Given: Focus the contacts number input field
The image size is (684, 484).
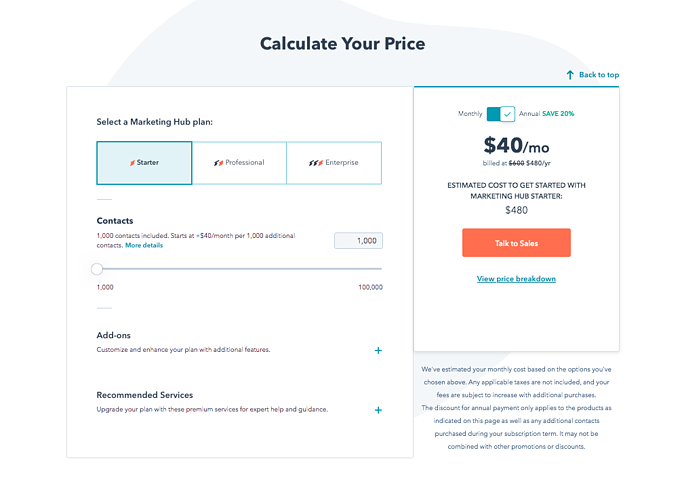Looking at the screenshot, I should (358, 240).
